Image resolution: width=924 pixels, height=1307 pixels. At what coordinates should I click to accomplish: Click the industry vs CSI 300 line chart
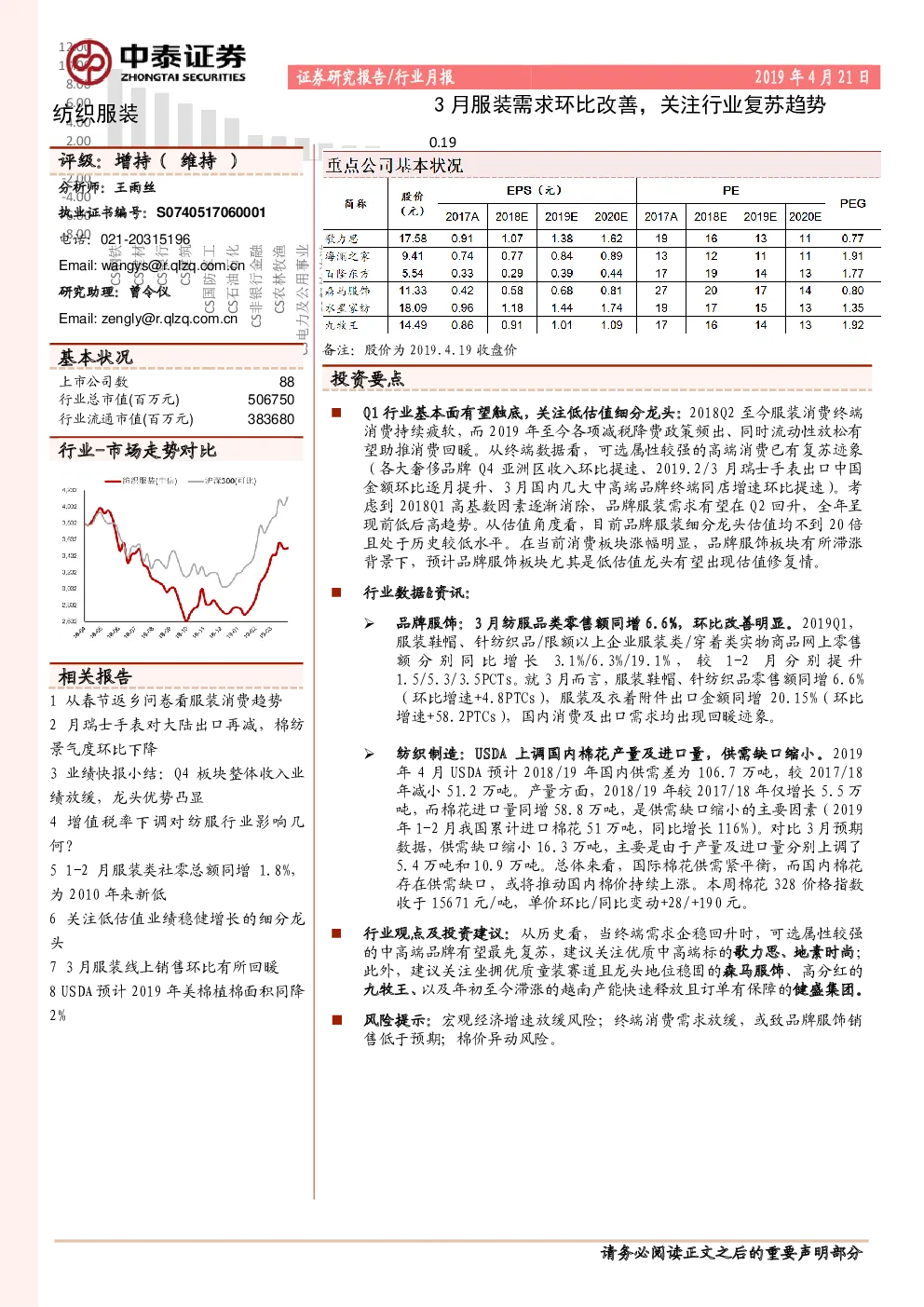point(176,555)
